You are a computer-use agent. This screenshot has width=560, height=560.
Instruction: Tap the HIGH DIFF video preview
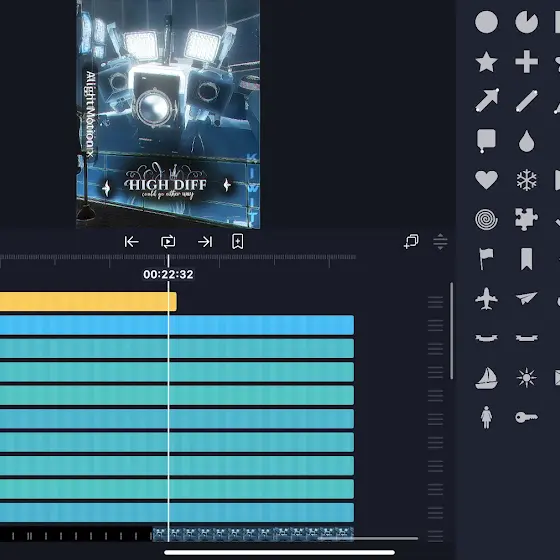(x=168, y=114)
